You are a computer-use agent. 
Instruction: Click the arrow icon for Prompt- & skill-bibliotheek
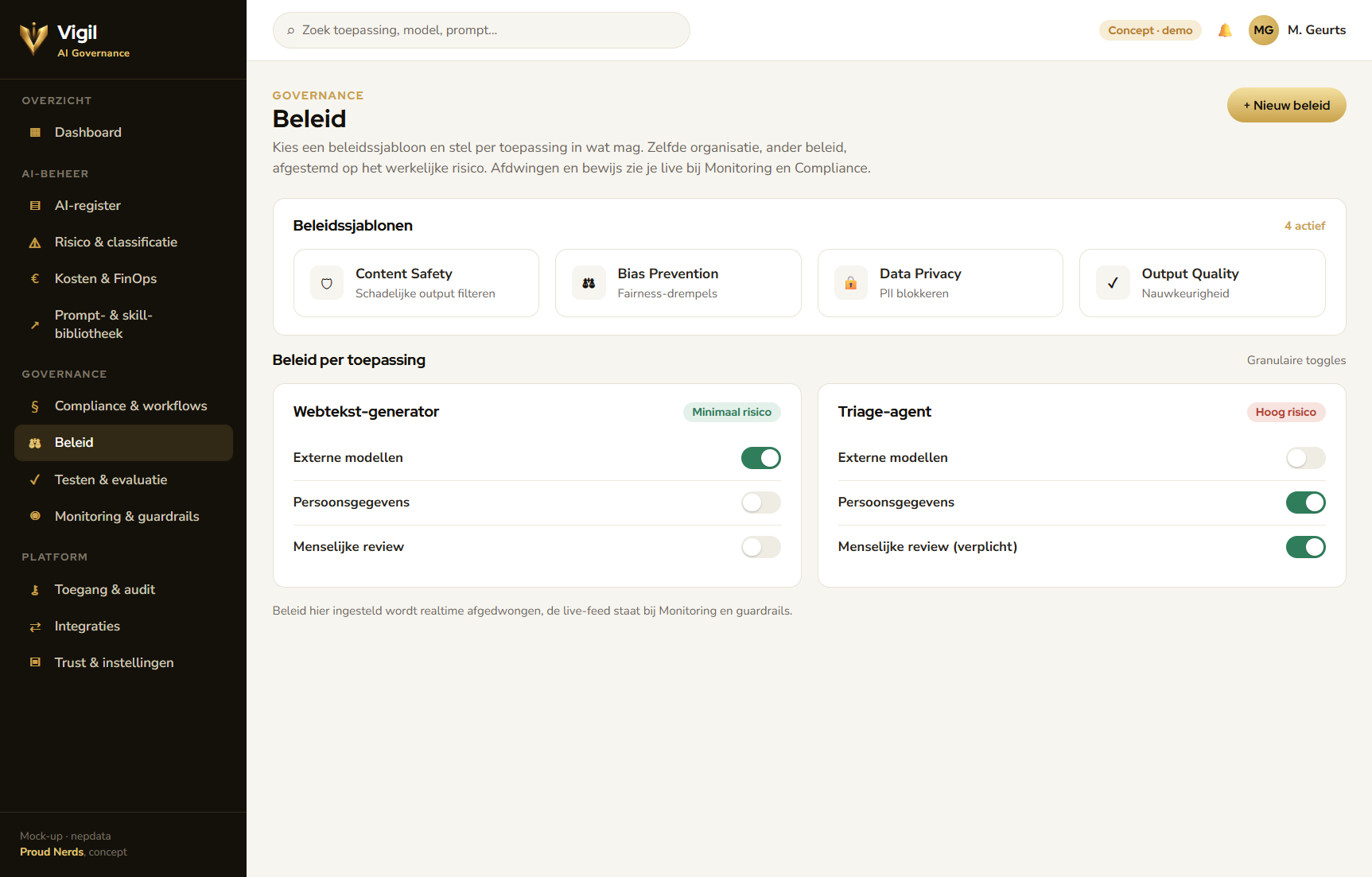[35, 324]
